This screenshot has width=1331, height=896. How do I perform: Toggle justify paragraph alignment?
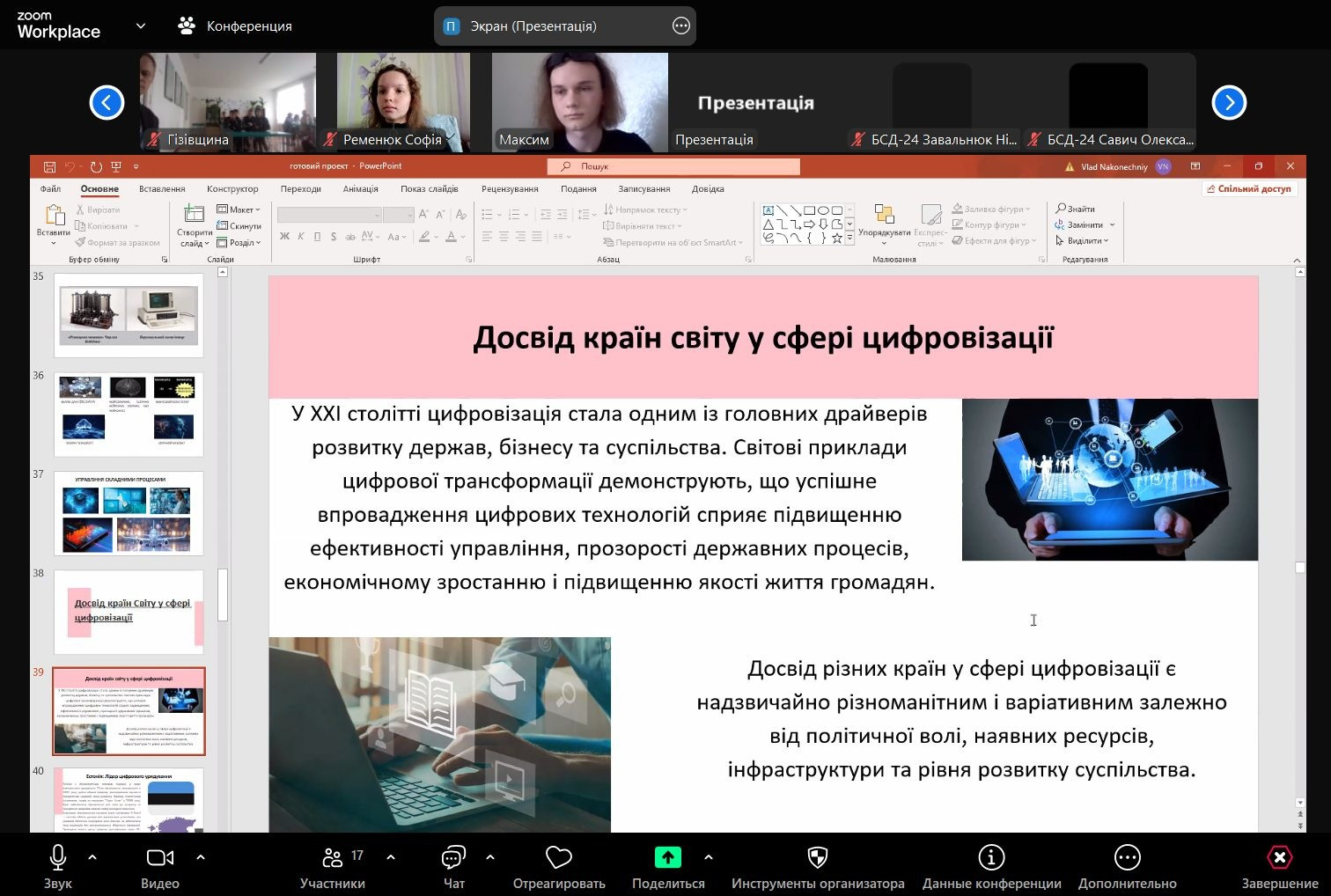click(536, 237)
